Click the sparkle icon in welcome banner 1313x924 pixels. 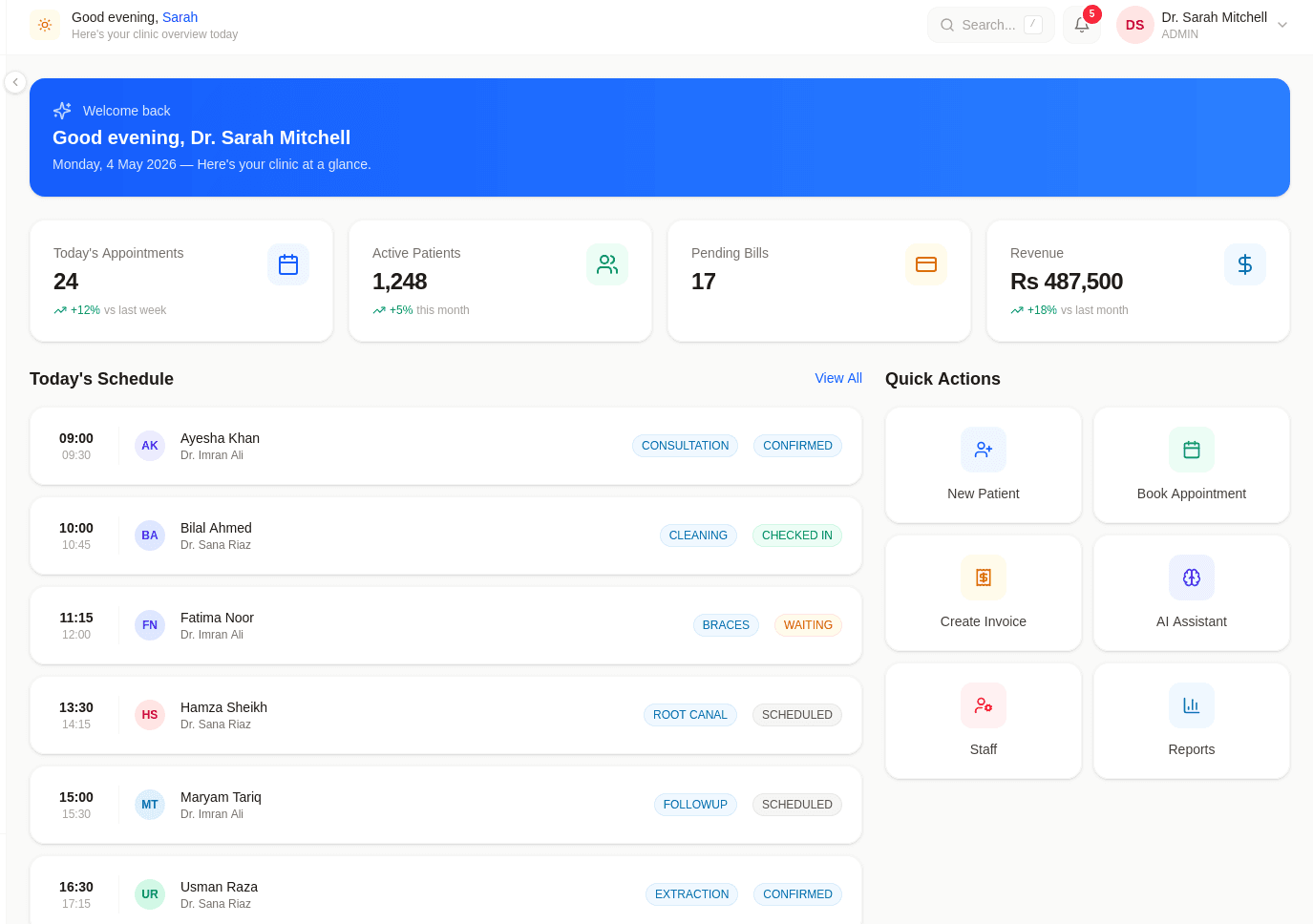(62, 111)
